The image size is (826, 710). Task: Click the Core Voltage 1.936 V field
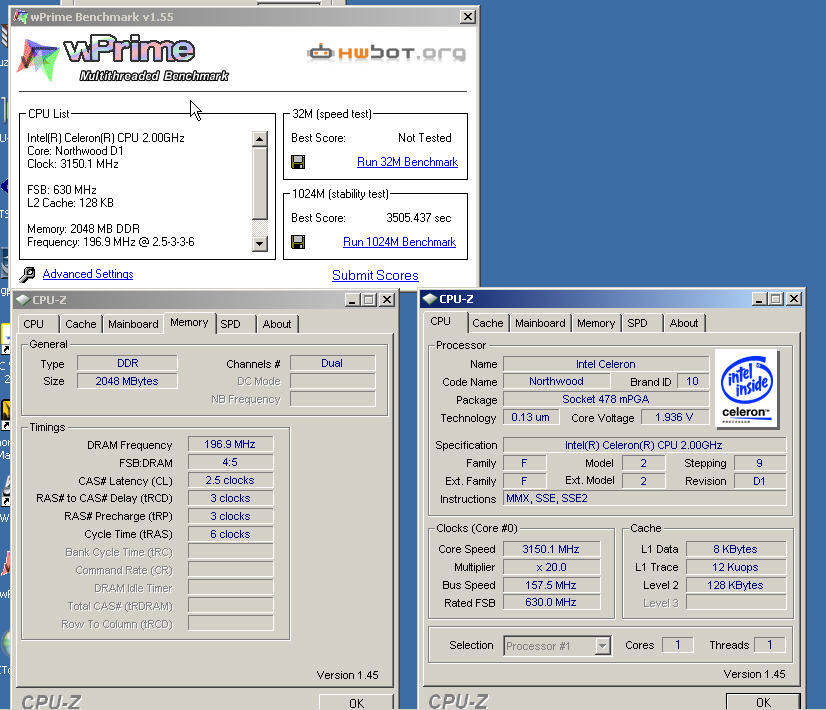pyautogui.click(x=674, y=417)
